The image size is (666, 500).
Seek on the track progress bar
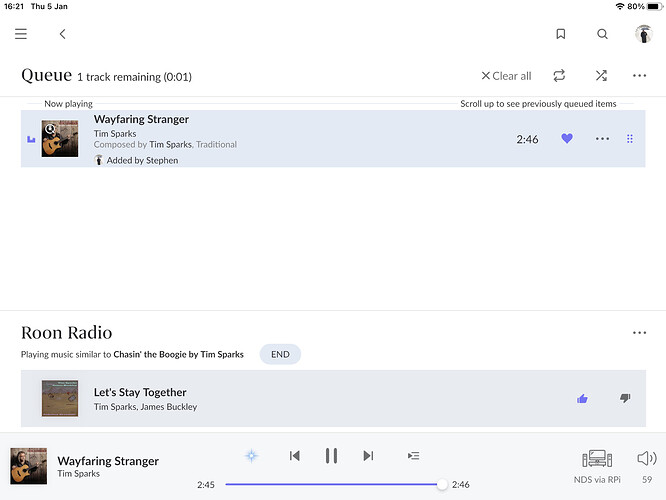click(x=334, y=484)
